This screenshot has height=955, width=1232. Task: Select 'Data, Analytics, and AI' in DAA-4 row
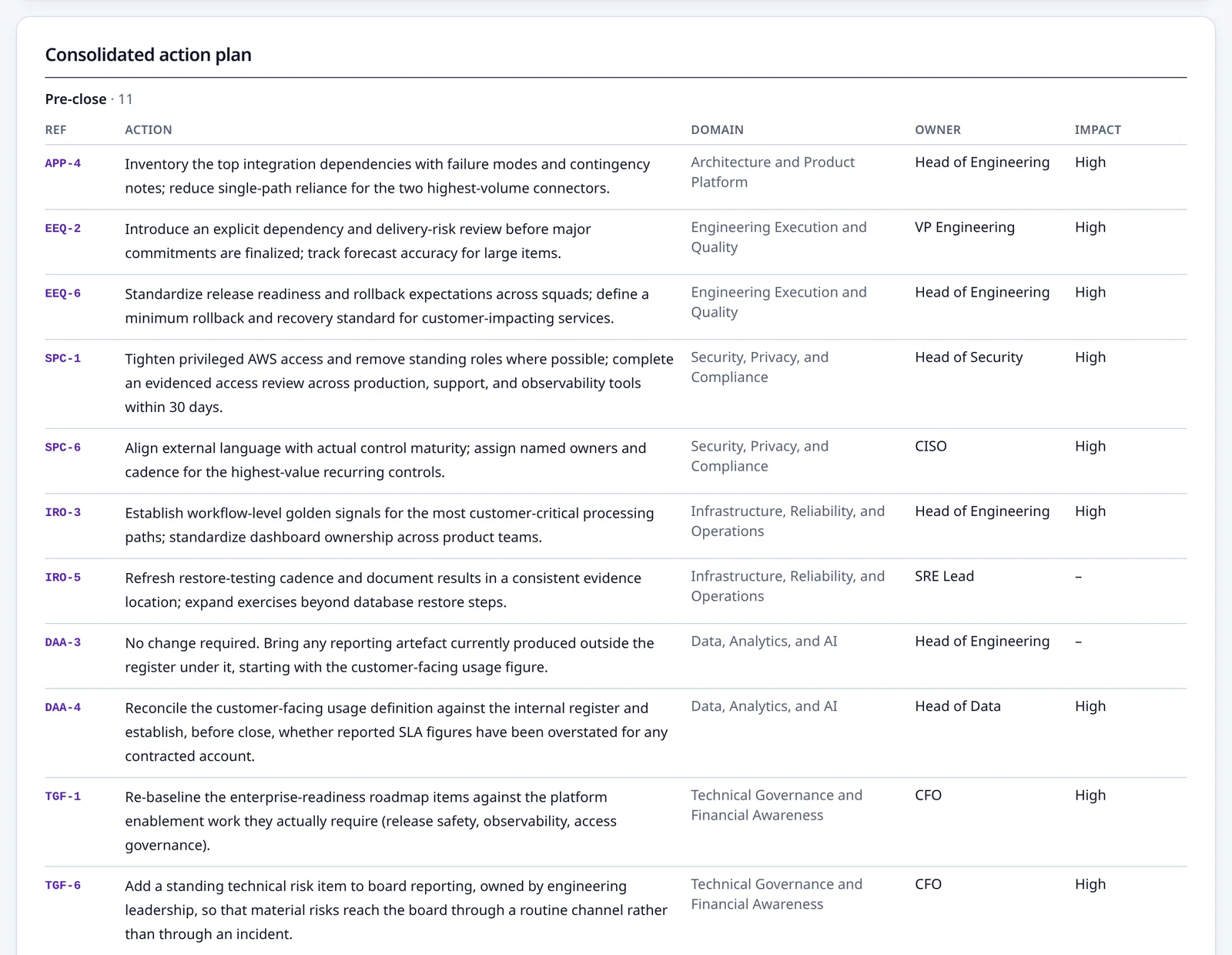pyautogui.click(x=764, y=706)
